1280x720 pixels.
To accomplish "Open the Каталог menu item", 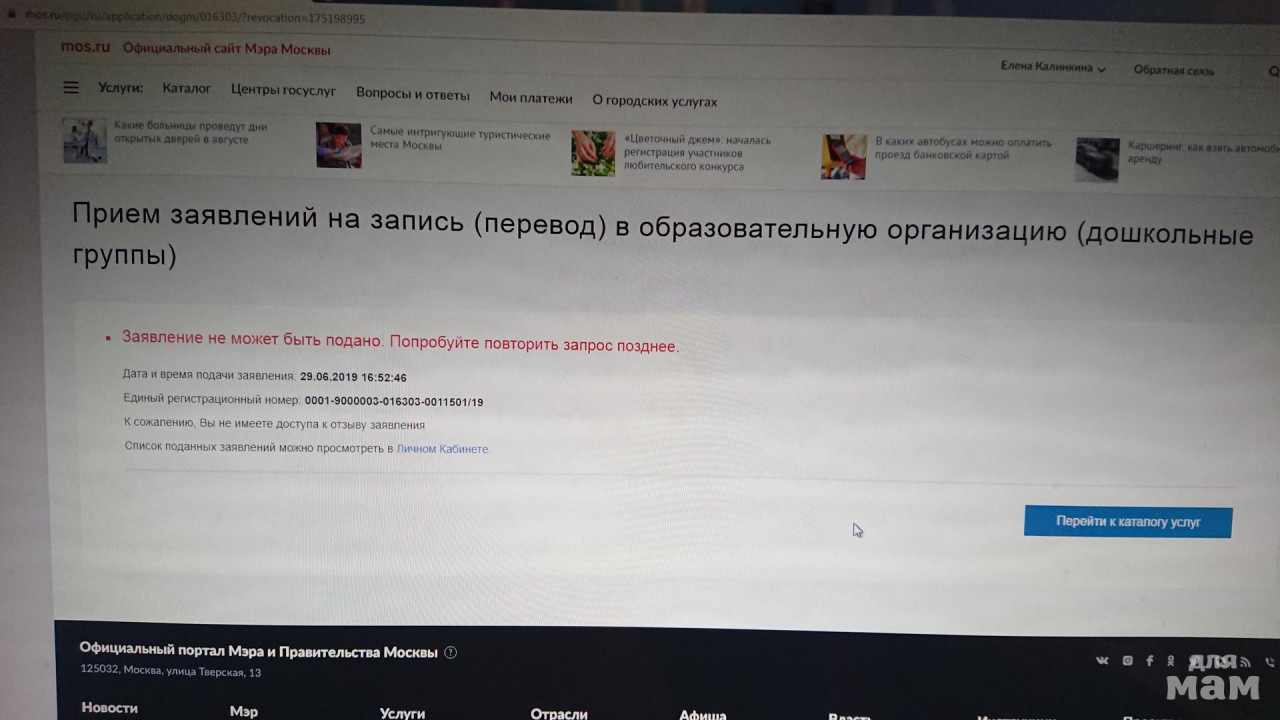I will (186, 89).
